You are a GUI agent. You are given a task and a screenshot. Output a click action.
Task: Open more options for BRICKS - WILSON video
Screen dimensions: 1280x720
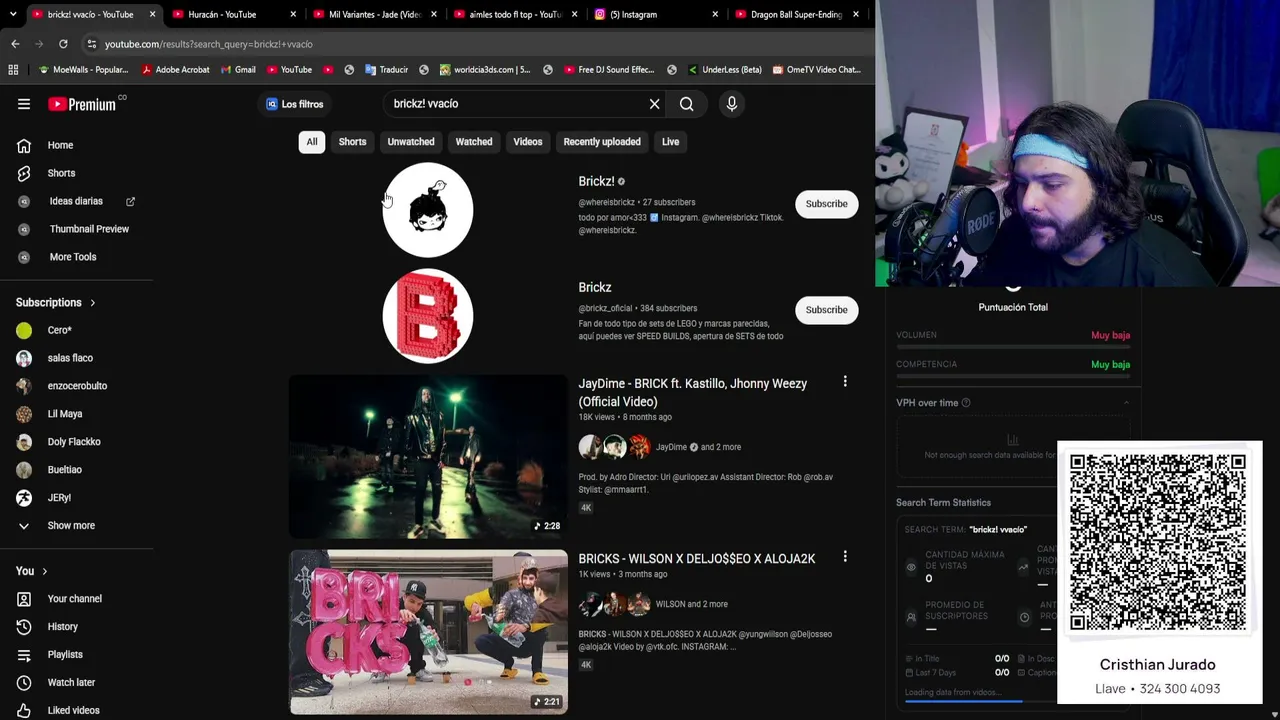click(845, 557)
